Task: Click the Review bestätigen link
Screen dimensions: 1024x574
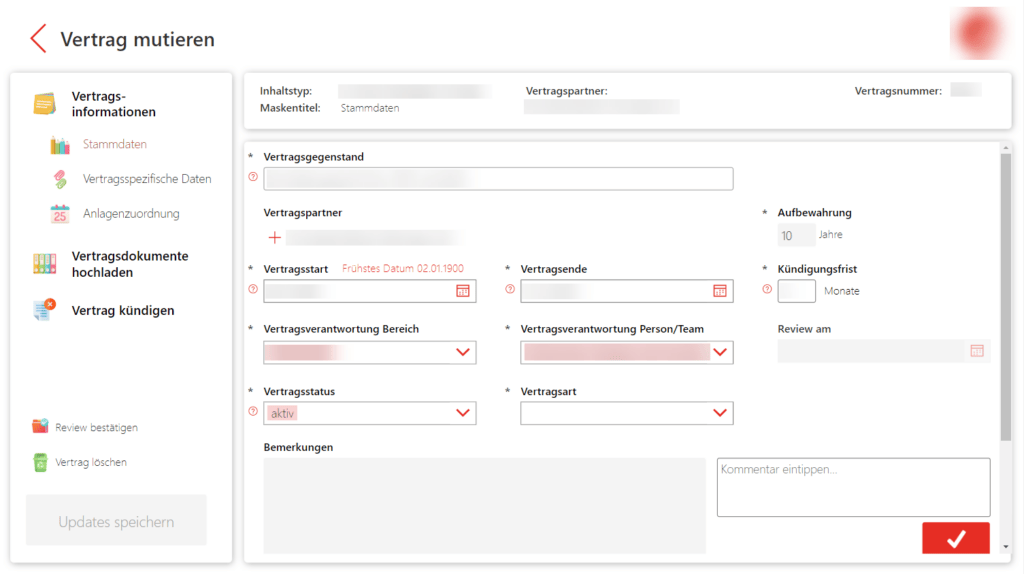Action: click(96, 427)
